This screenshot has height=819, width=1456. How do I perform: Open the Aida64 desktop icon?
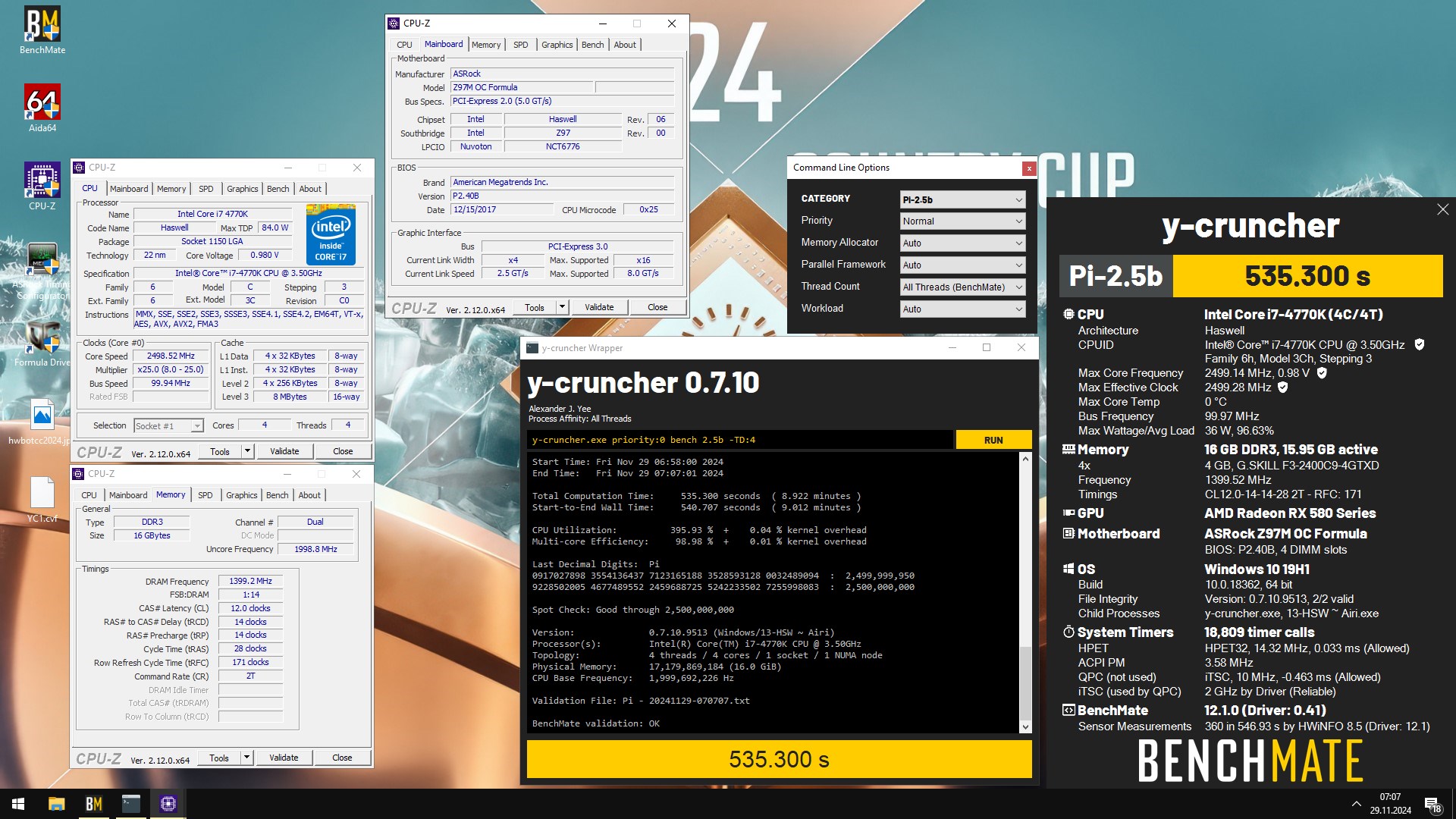(x=42, y=108)
